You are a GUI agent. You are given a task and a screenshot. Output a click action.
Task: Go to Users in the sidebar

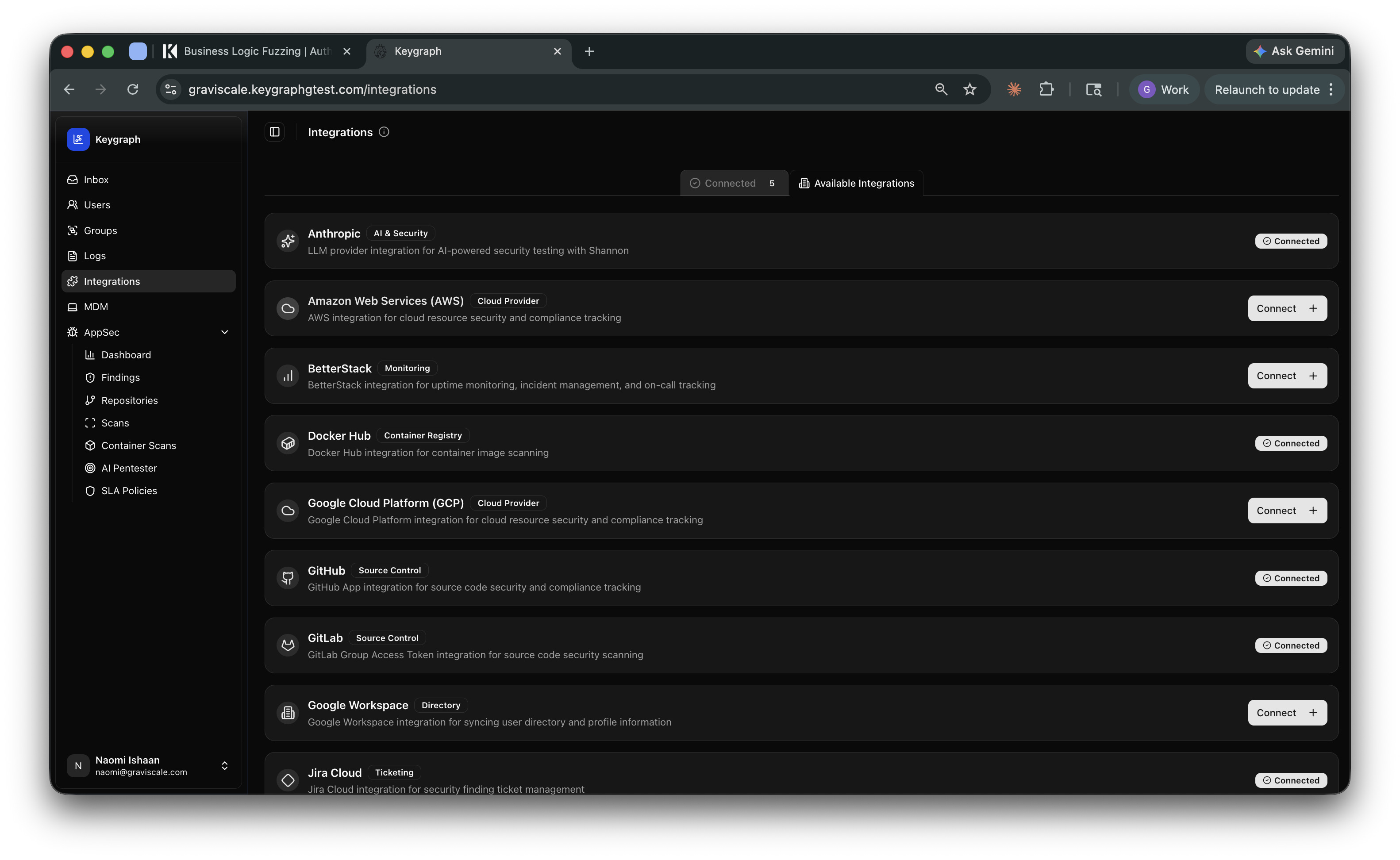click(149, 205)
